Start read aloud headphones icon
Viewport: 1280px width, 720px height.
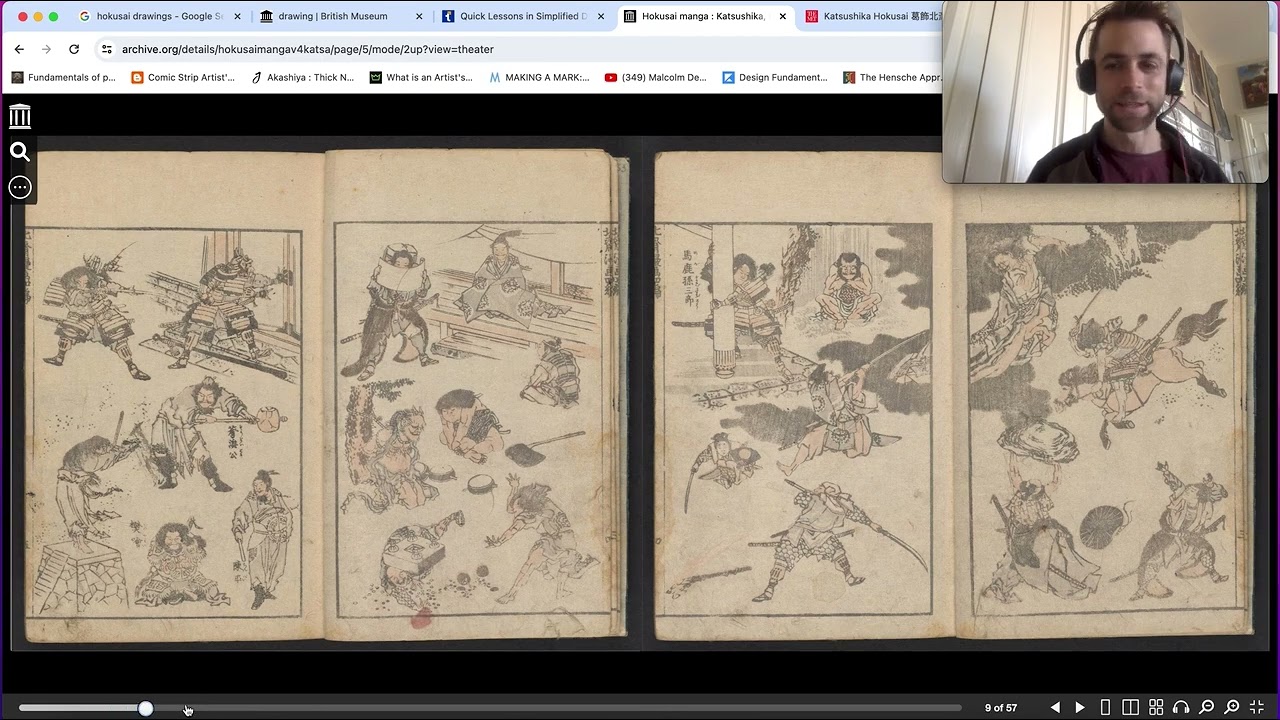click(1181, 707)
